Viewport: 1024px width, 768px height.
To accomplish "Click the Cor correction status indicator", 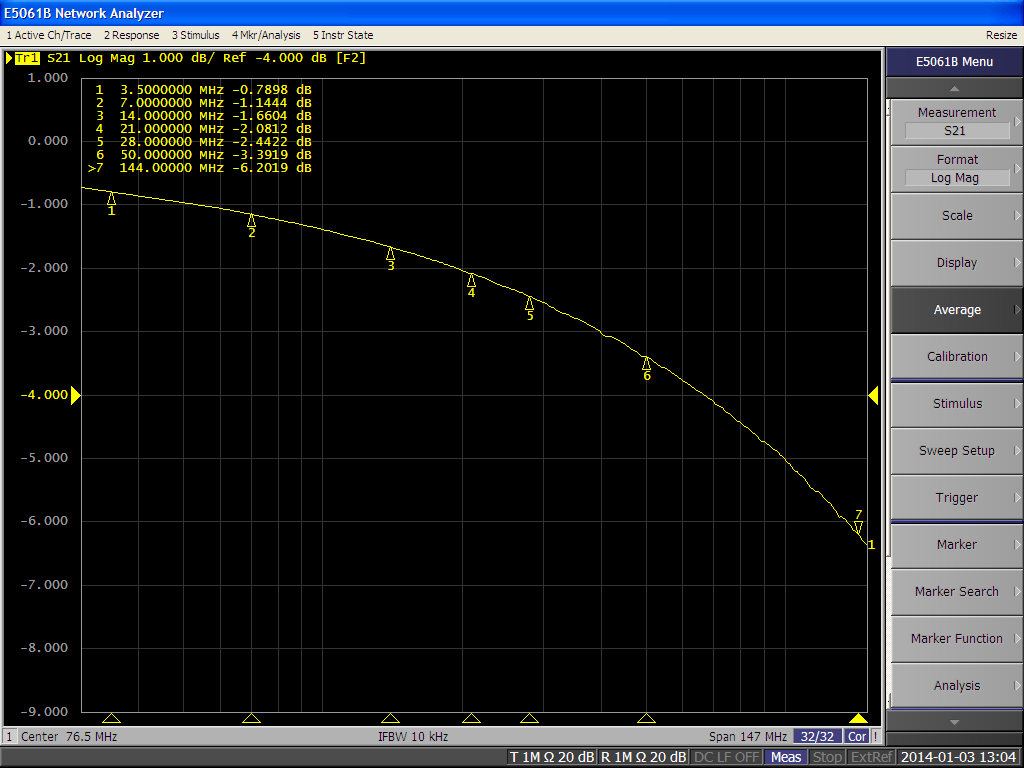I will click(857, 737).
